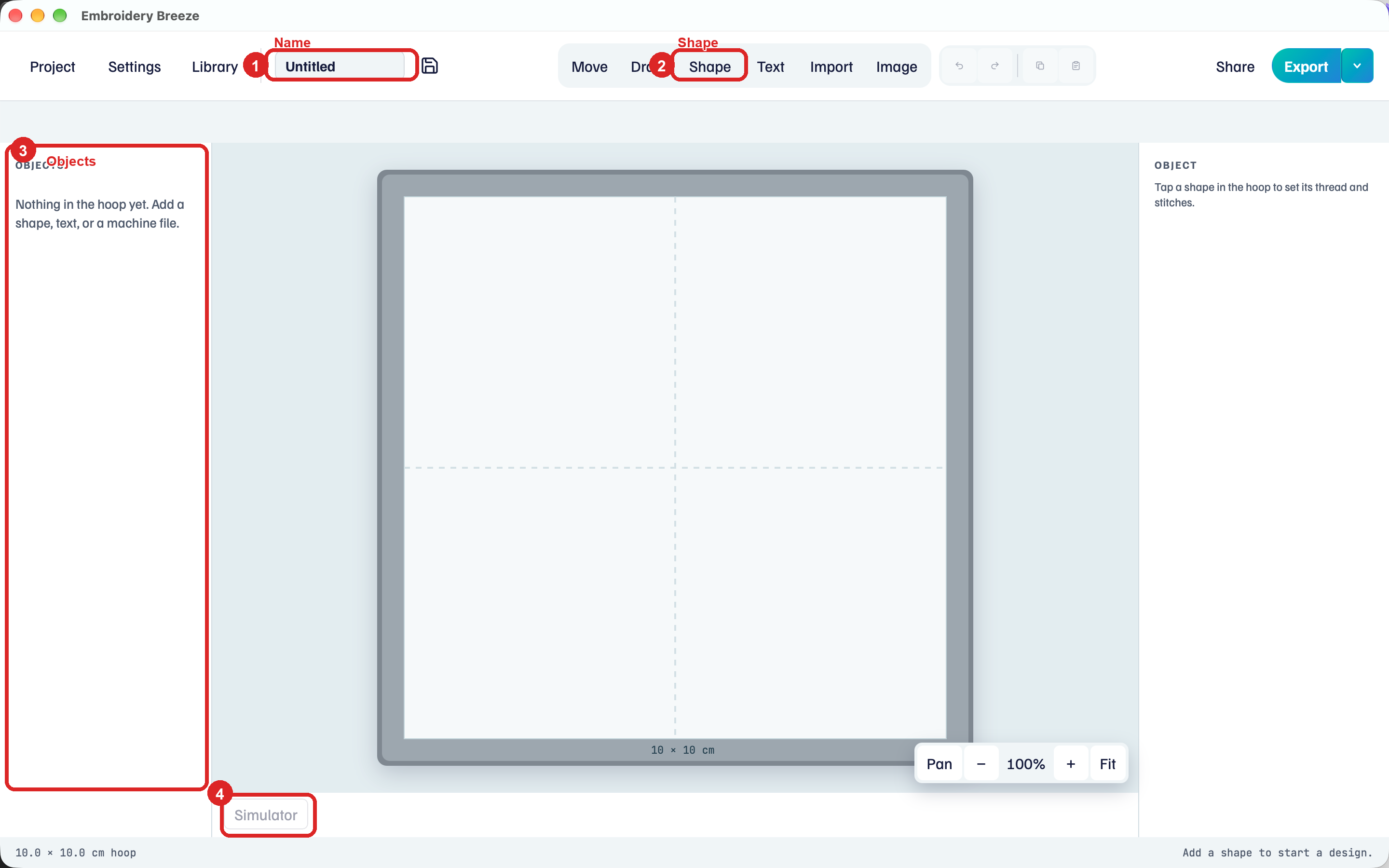Expand the Export options dropdown arrow
1389x868 pixels.
point(1357,66)
